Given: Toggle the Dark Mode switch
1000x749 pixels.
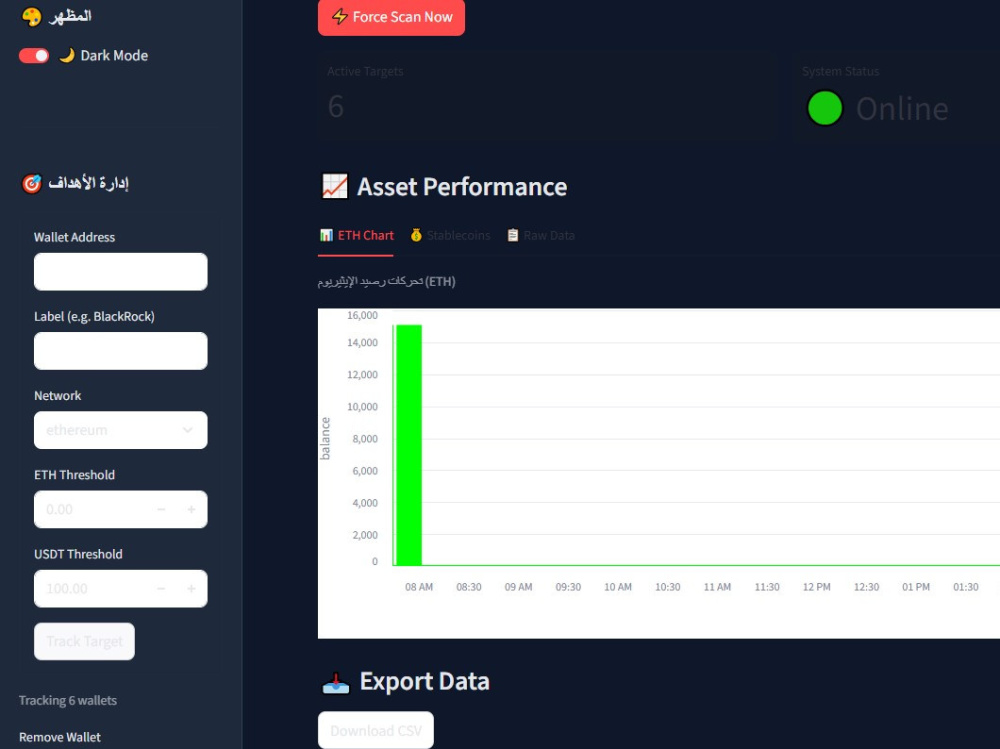Looking at the screenshot, I should point(34,56).
